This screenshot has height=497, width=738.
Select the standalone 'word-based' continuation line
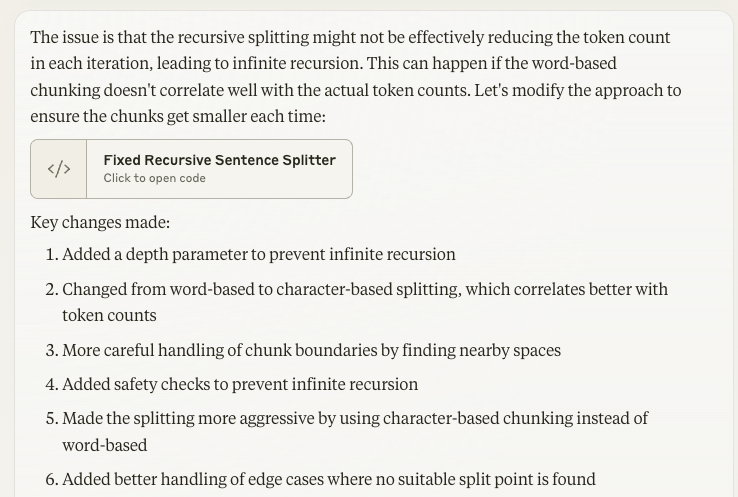104,445
